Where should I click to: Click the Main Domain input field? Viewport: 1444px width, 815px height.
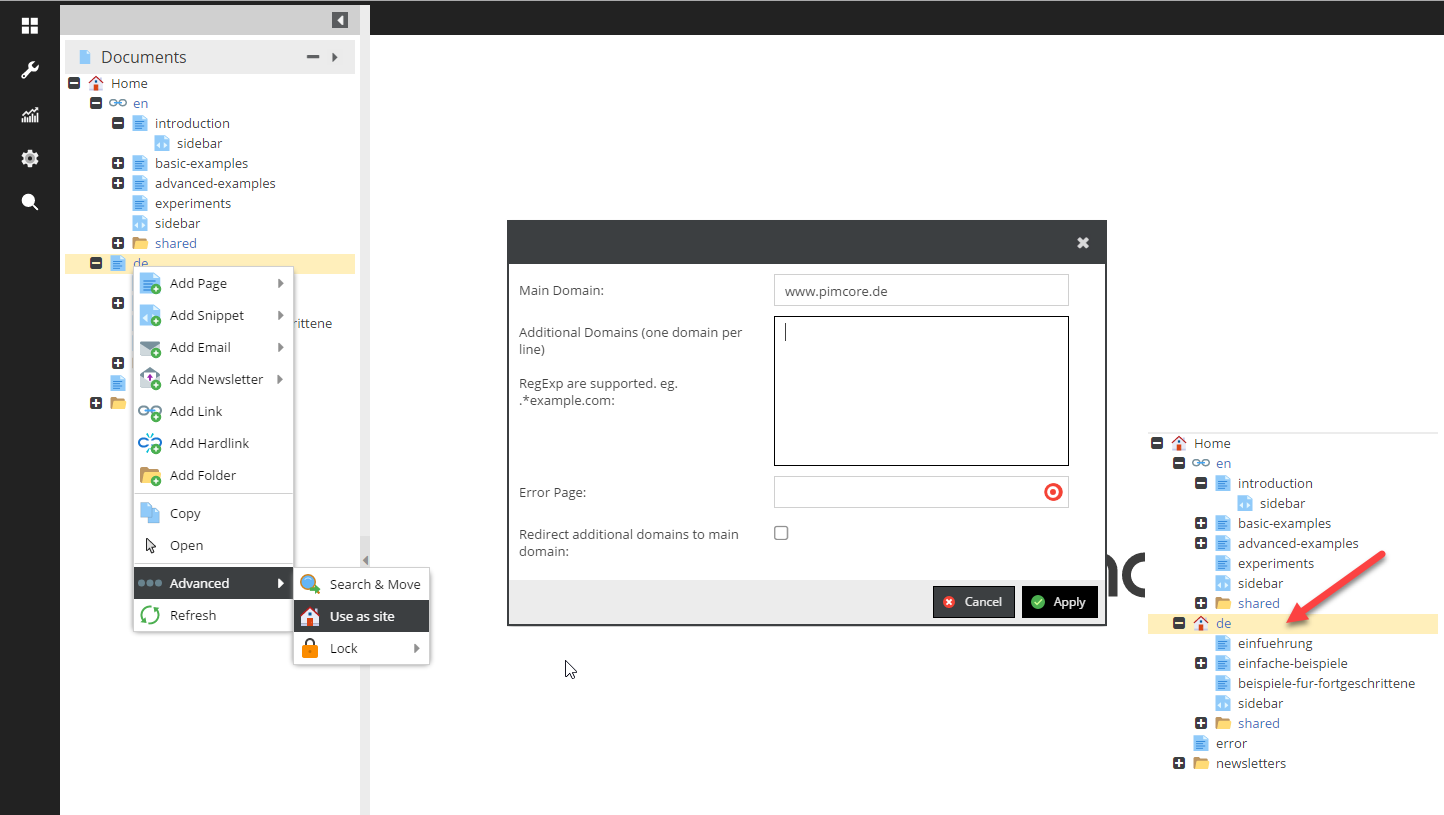[920, 291]
